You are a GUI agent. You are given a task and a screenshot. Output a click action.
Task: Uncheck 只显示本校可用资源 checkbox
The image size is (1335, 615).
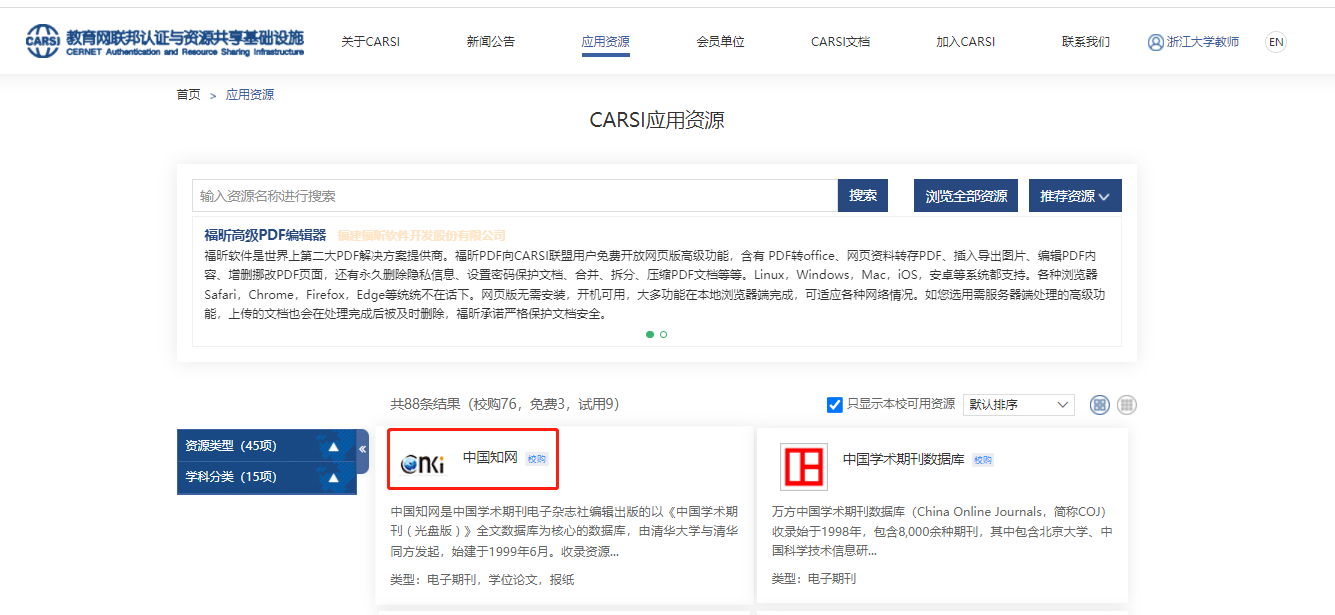pyautogui.click(x=835, y=405)
